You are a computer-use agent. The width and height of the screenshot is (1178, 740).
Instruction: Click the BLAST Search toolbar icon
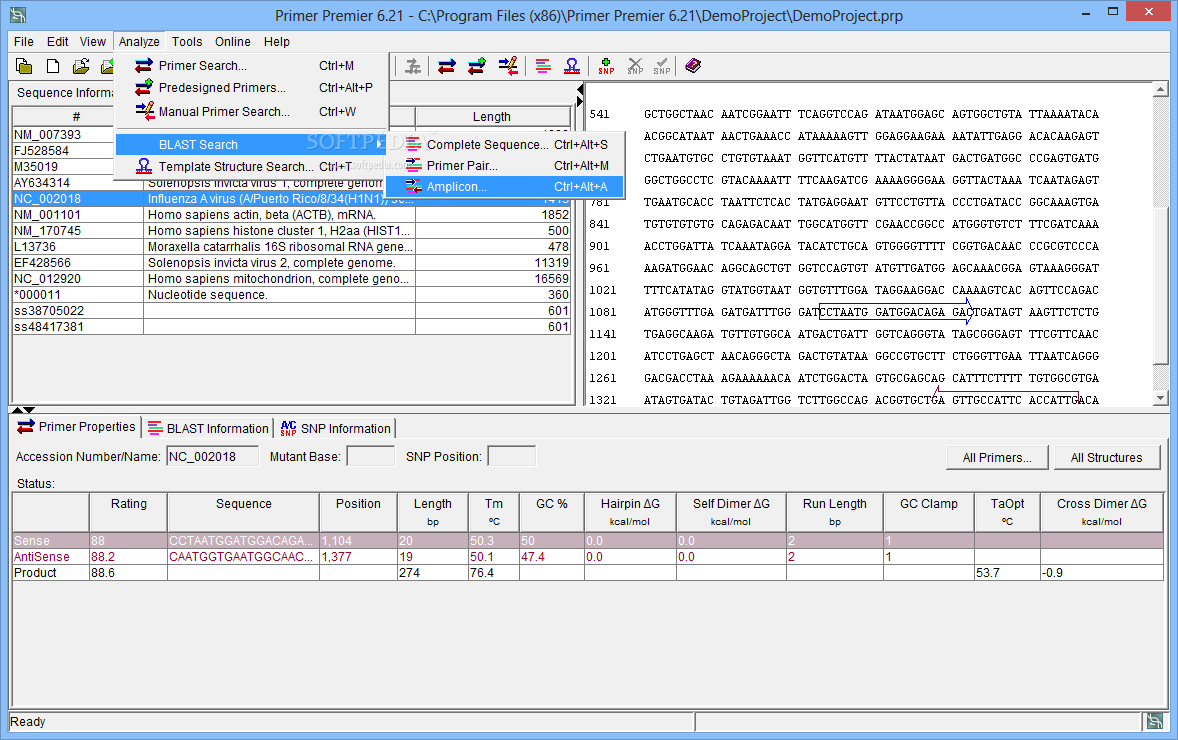tap(543, 66)
